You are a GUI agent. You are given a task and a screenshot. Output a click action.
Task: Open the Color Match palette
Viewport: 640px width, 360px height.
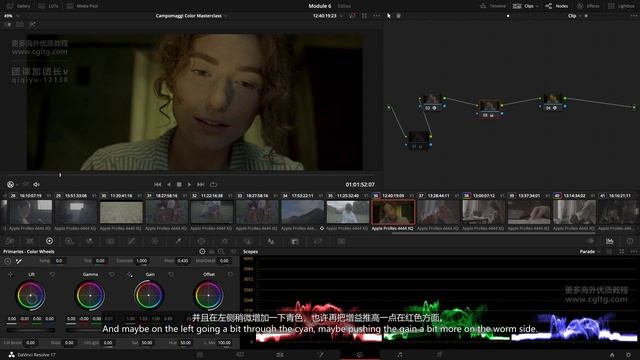pos(29,241)
